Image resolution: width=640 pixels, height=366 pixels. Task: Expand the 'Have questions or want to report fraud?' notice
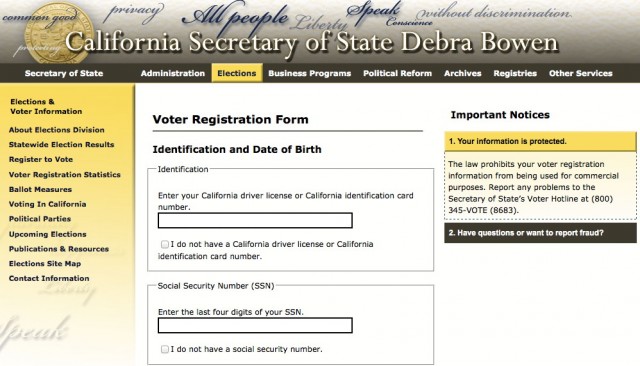coord(540,233)
